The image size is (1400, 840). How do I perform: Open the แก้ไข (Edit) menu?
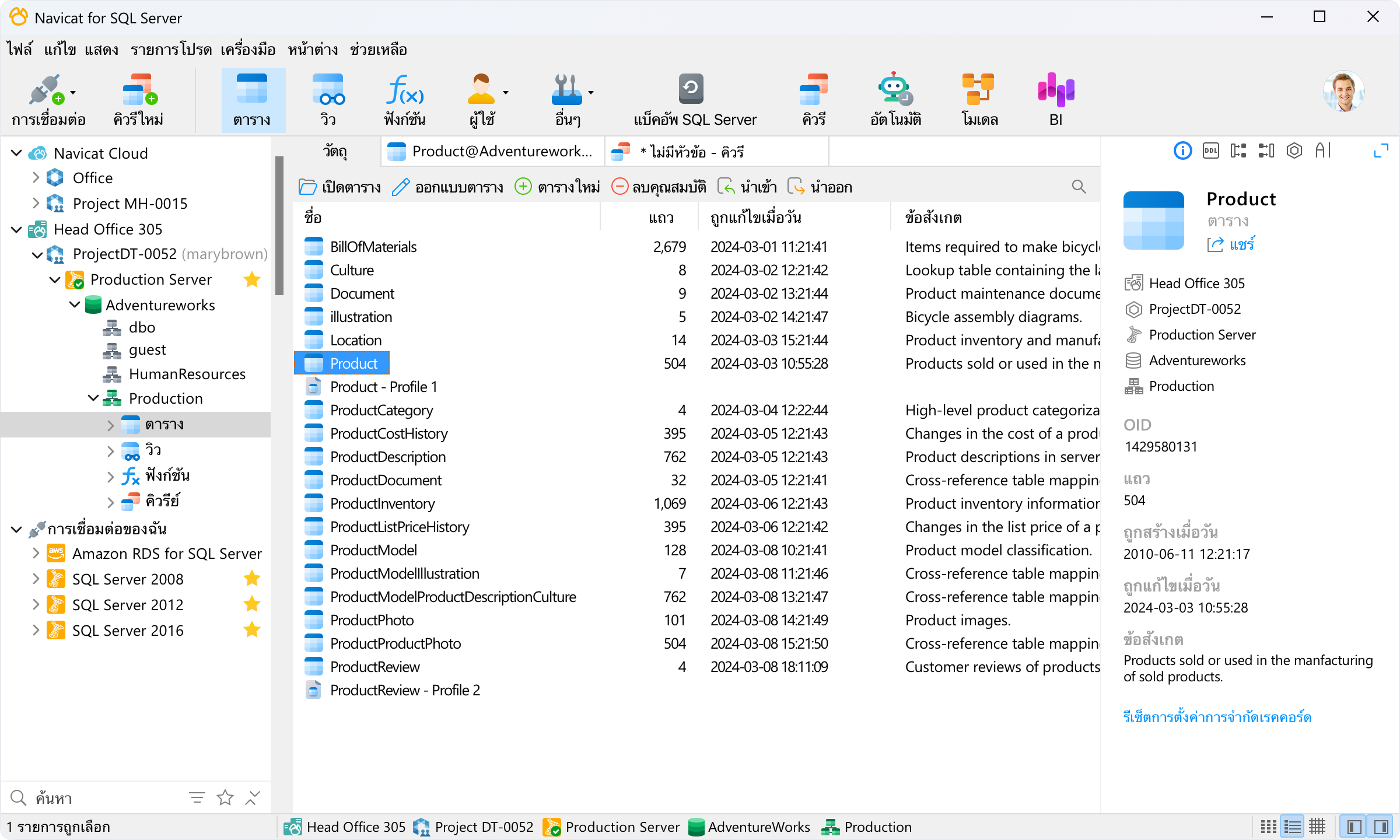click(x=60, y=50)
